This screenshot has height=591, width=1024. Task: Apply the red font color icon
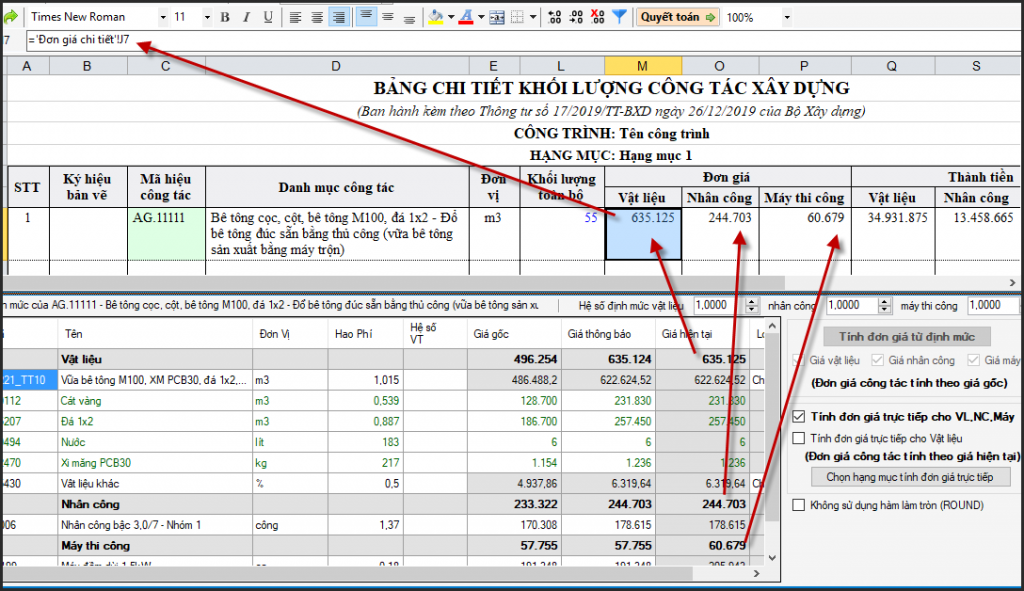pyautogui.click(x=466, y=17)
